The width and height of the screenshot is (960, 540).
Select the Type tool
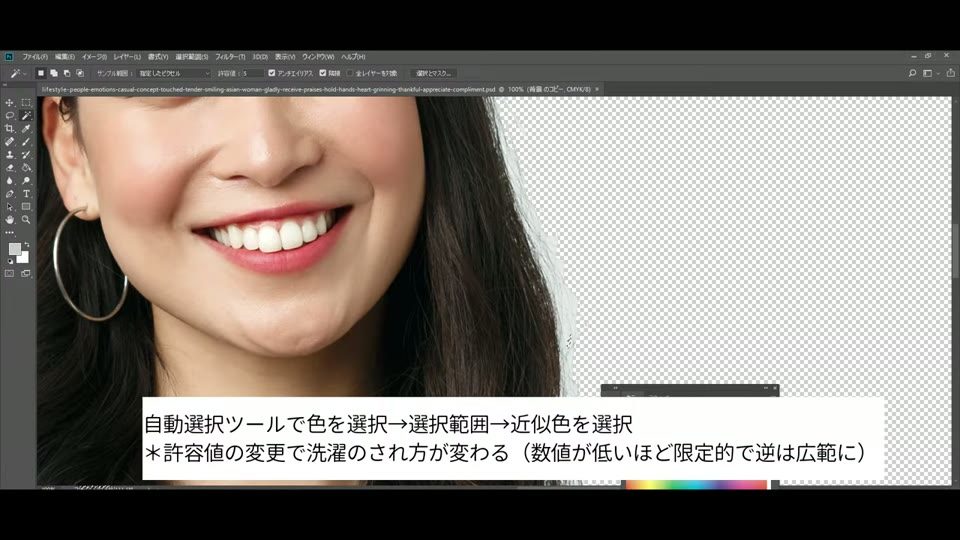26,193
